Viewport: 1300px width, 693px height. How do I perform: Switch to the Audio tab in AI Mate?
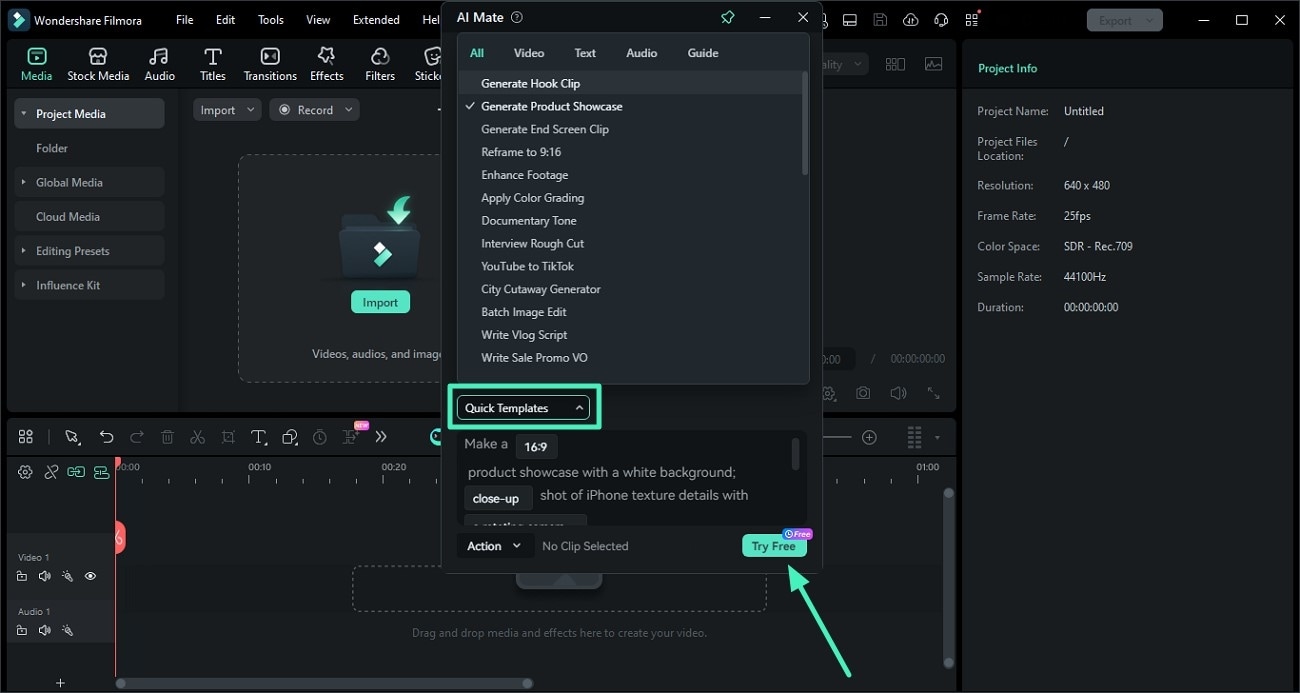coord(641,53)
